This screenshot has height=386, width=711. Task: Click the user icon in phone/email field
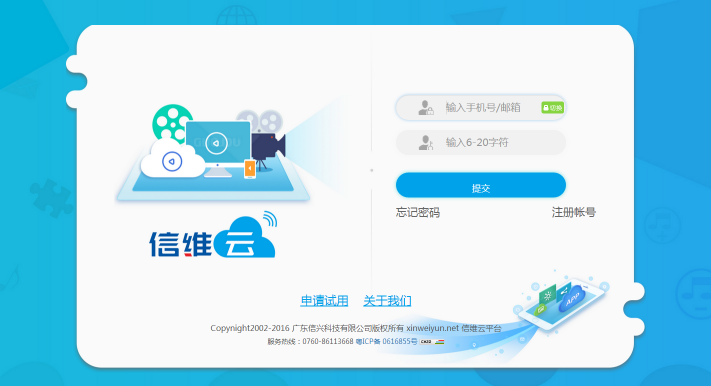tap(425, 107)
